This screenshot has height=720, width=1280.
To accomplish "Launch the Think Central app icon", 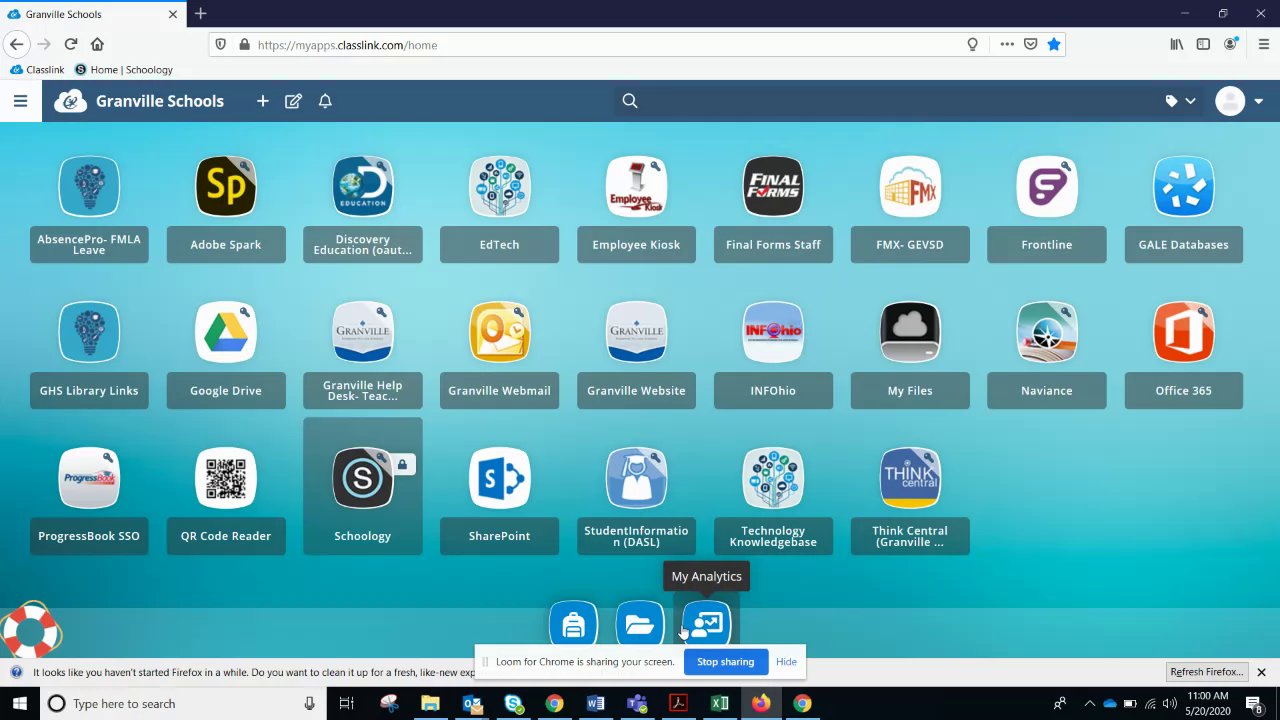I will click(910, 478).
